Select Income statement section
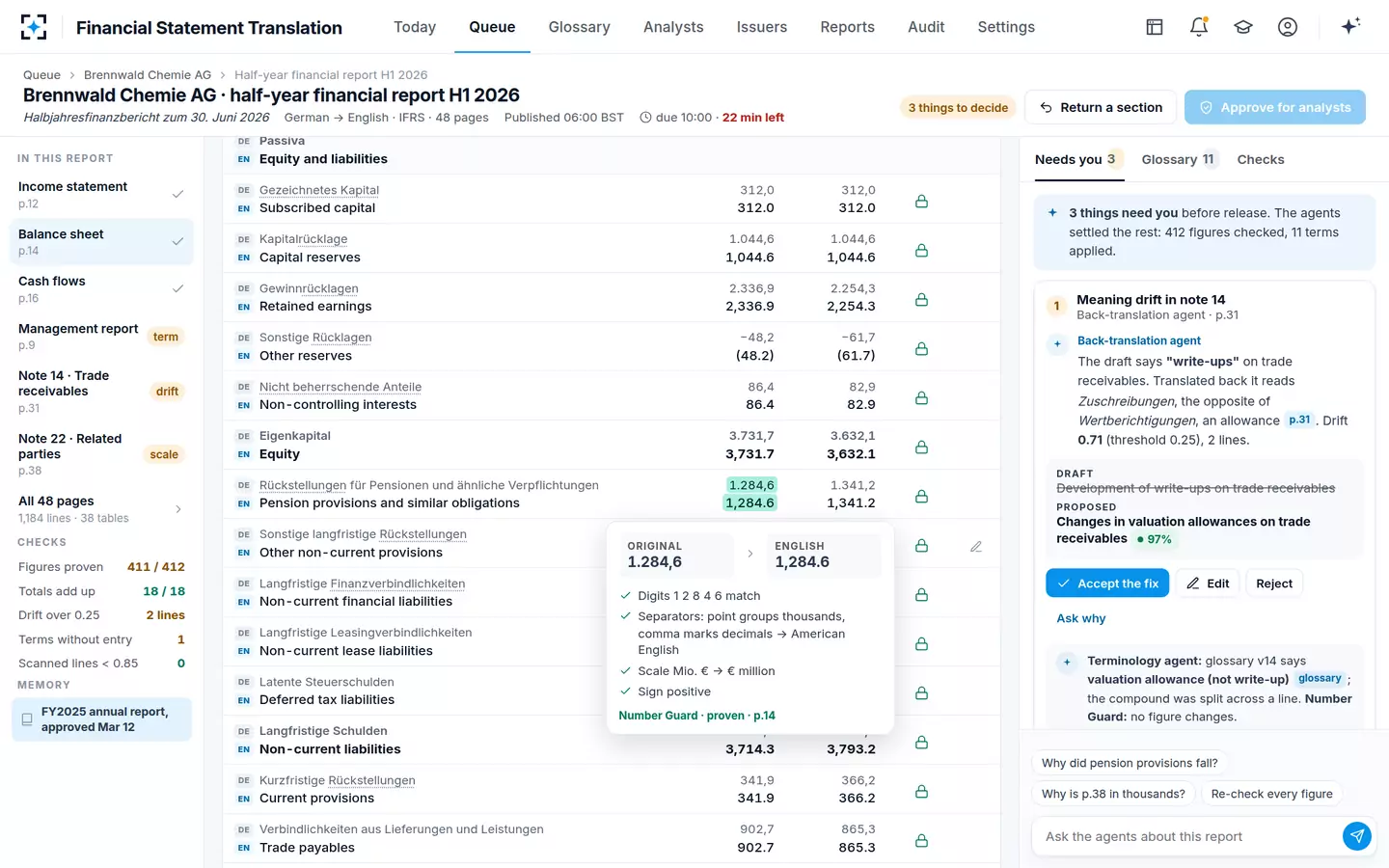Viewport: 1389px width, 868px height. pos(101,194)
